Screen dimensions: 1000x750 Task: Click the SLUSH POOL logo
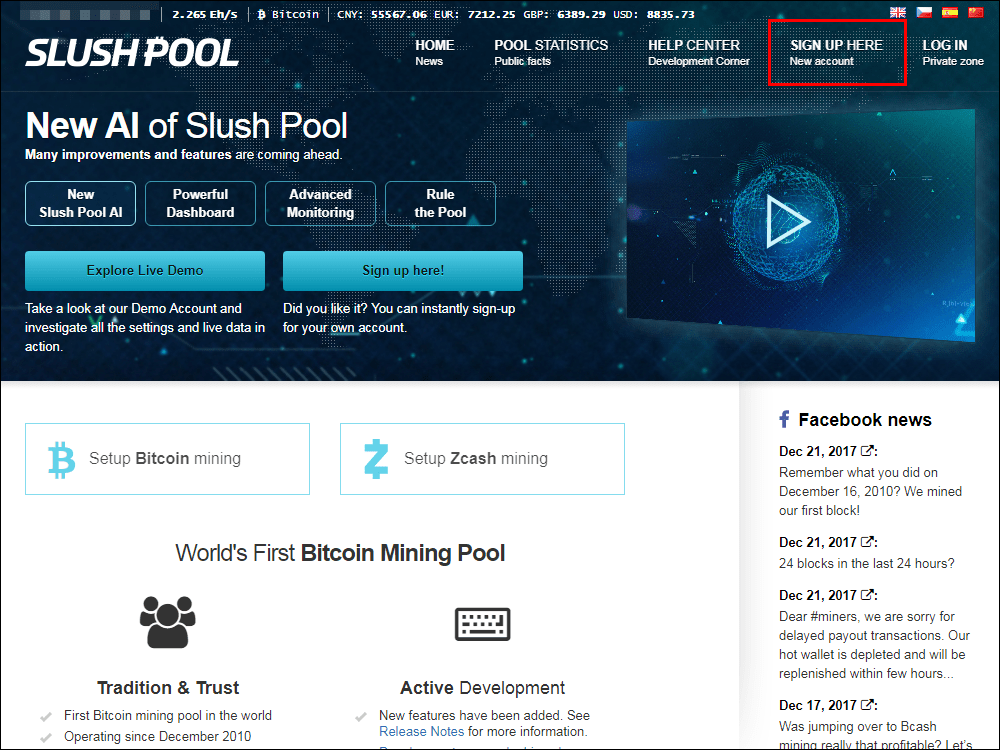point(131,52)
